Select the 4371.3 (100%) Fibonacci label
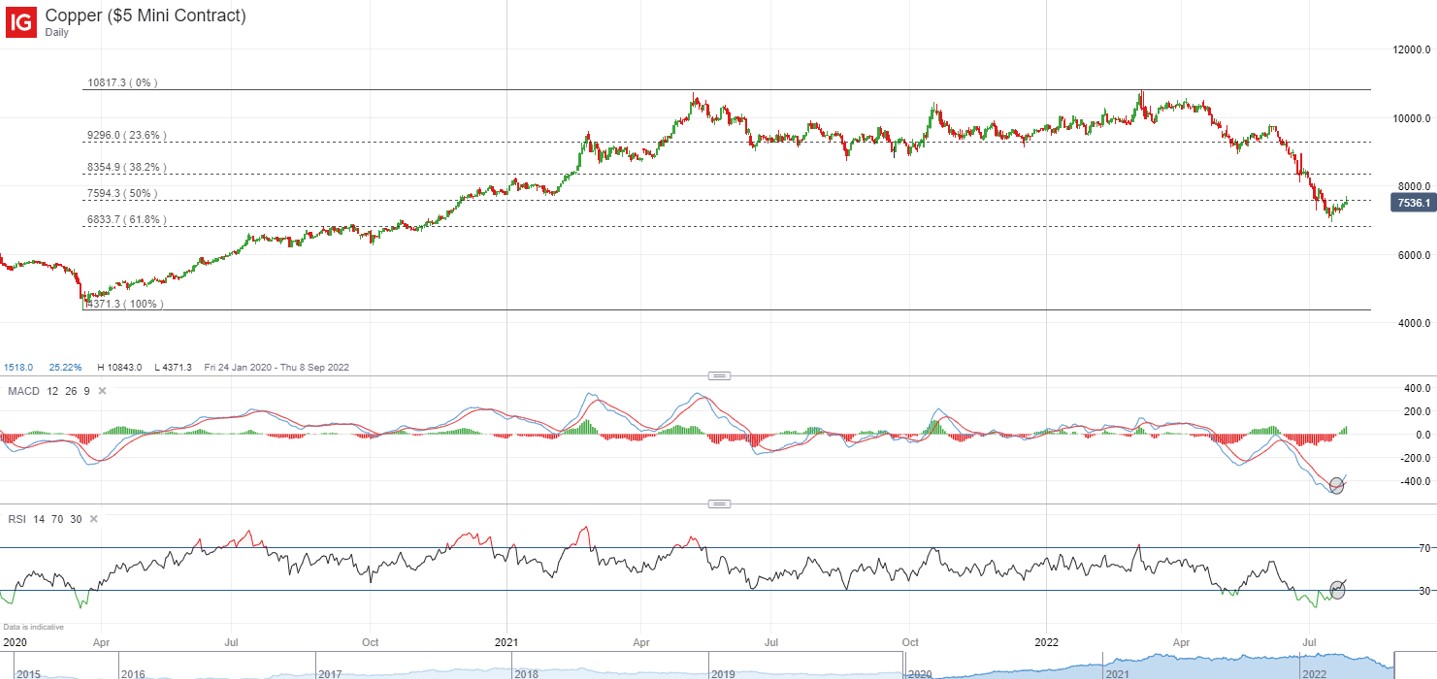Screen dimensions: 1437x679 (x=124, y=303)
